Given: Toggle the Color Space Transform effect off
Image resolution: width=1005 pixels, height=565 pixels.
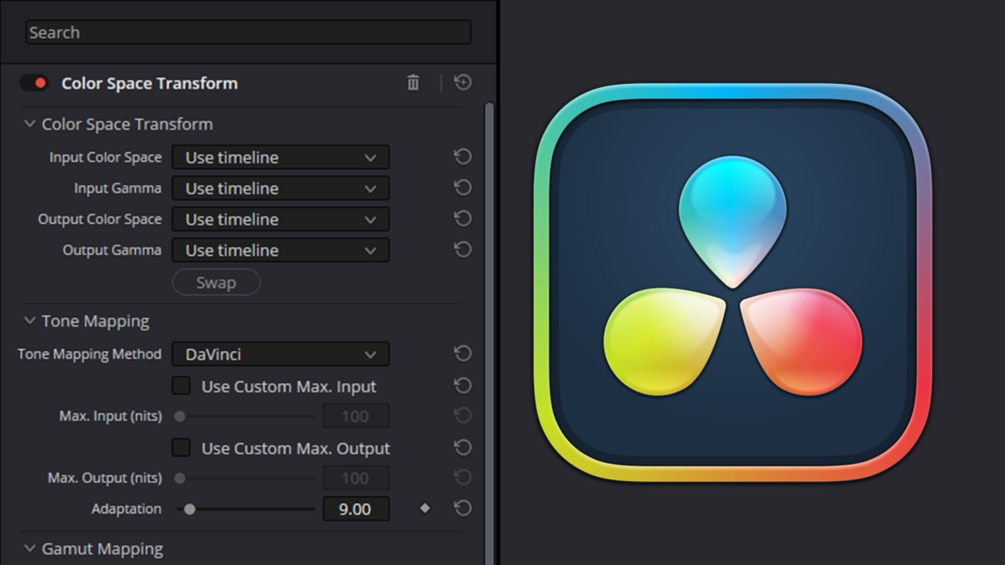Looking at the screenshot, I should click(34, 83).
